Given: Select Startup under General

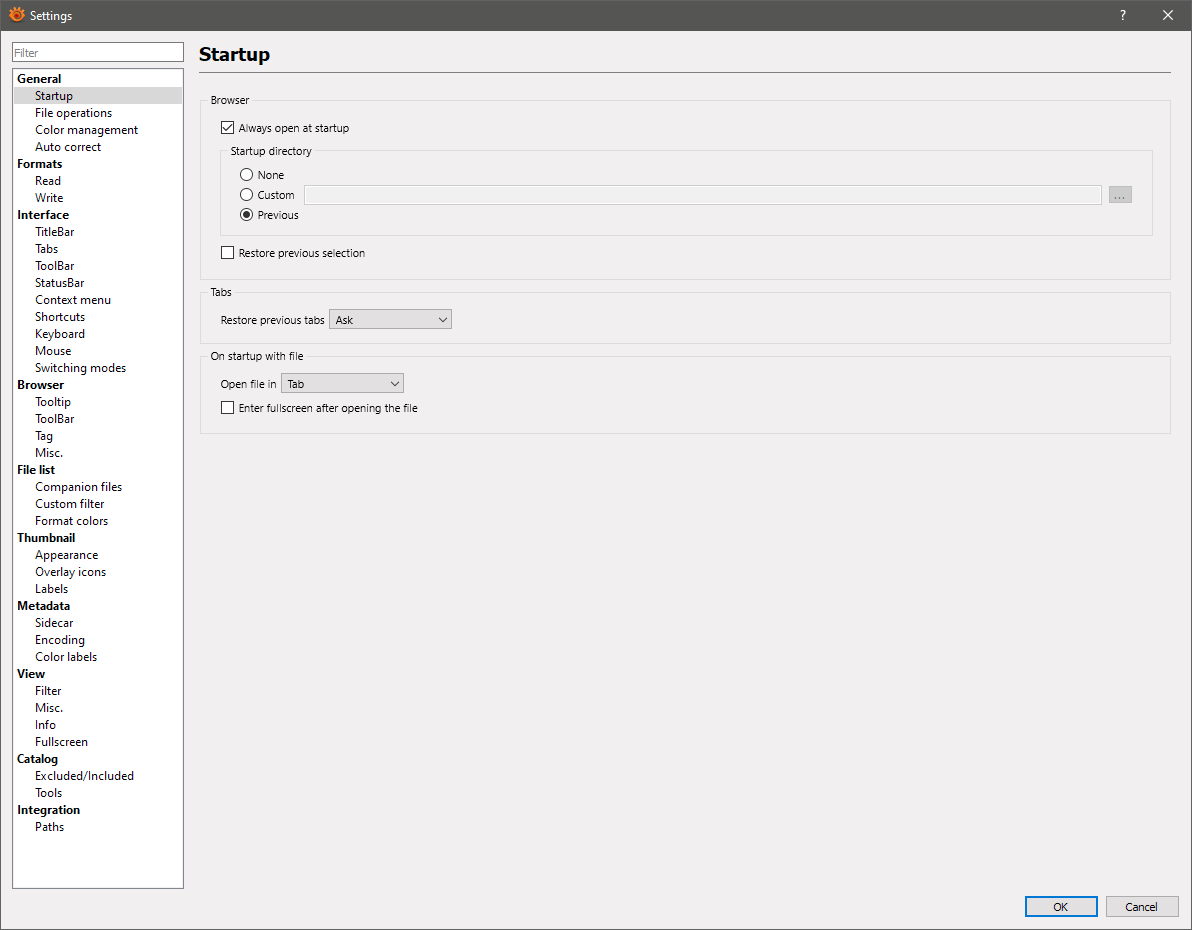Looking at the screenshot, I should [54, 96].
